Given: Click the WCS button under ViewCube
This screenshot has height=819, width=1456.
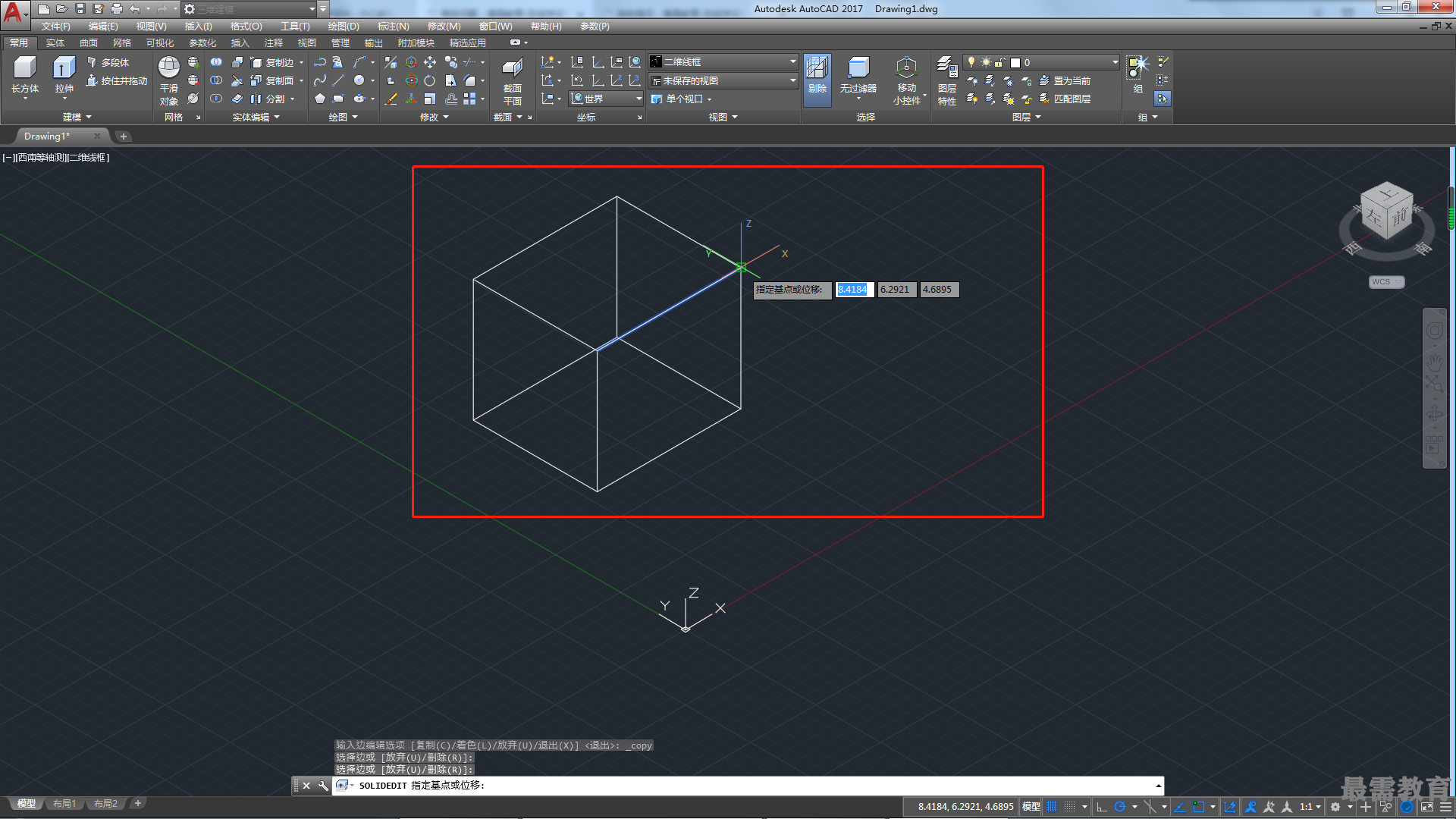Looking at the screenshot, I should [1386, 282].
